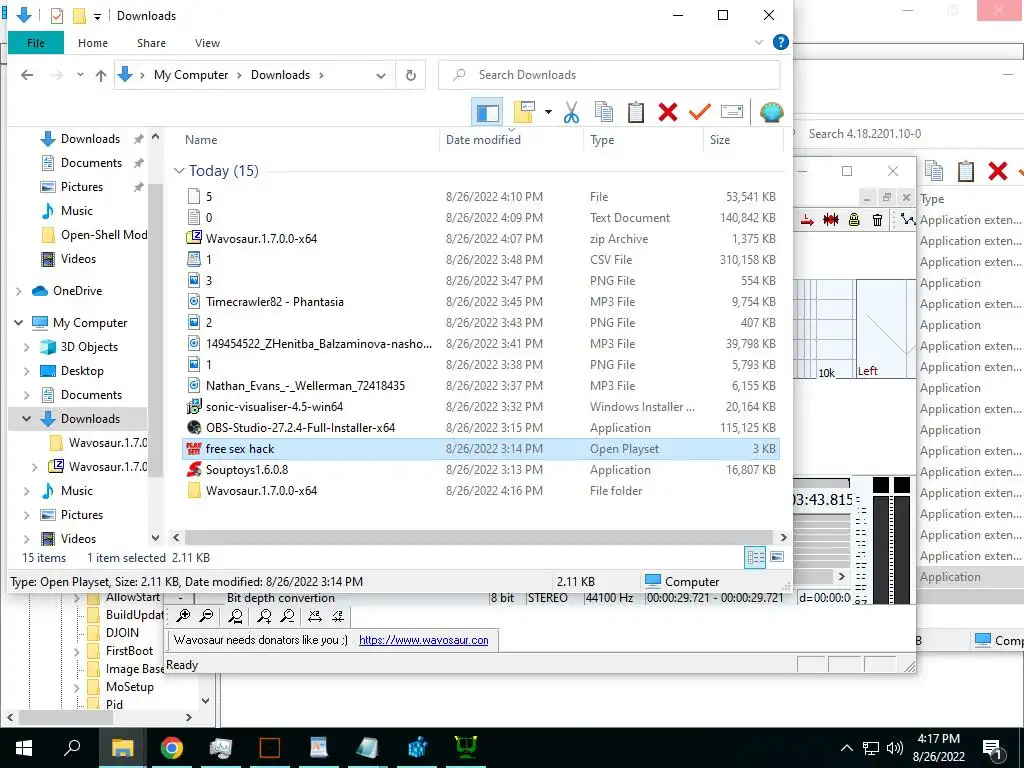Image resolution: width=1024 pixels, height=768 pixels.
Task: Click the Copy icon in background Explorer window
Action: coord(934,171)
